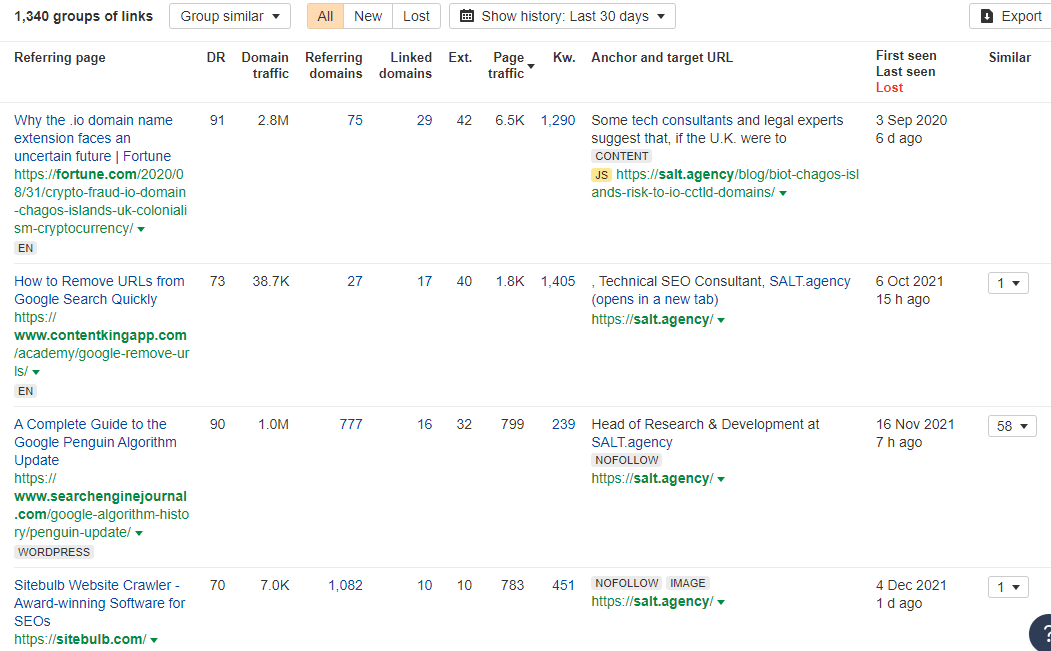Screen dimensions: 1051x651
Task: Expand the contentkingapp URL dropdown arrow
Action: coord(36,372)
